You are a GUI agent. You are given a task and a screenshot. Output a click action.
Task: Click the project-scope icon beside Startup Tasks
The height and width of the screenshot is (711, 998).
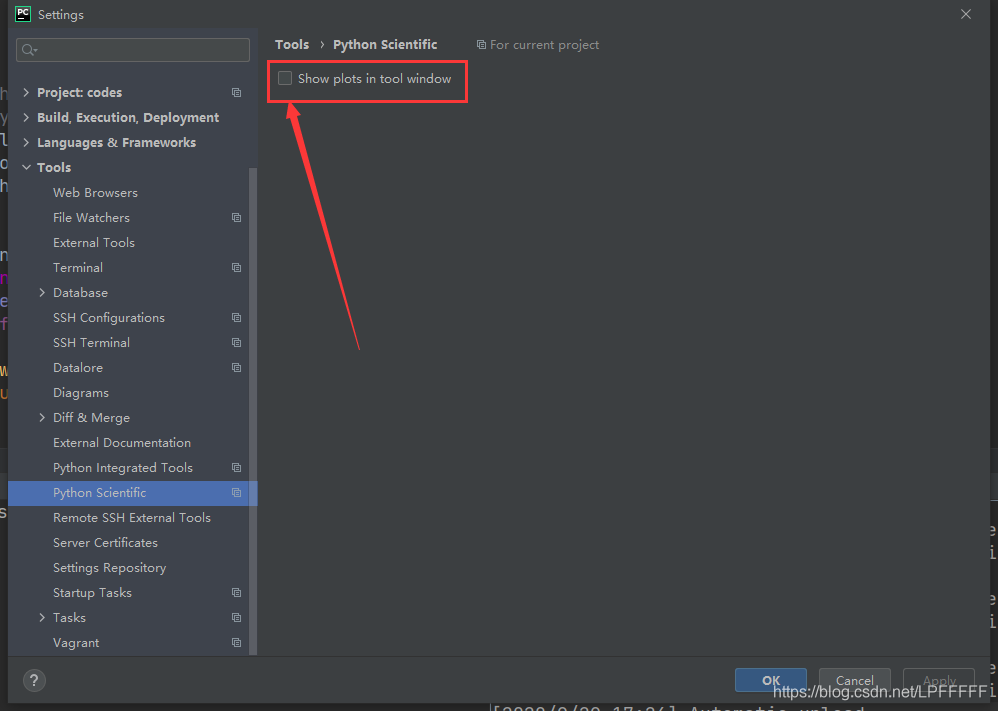coord(237,593)
